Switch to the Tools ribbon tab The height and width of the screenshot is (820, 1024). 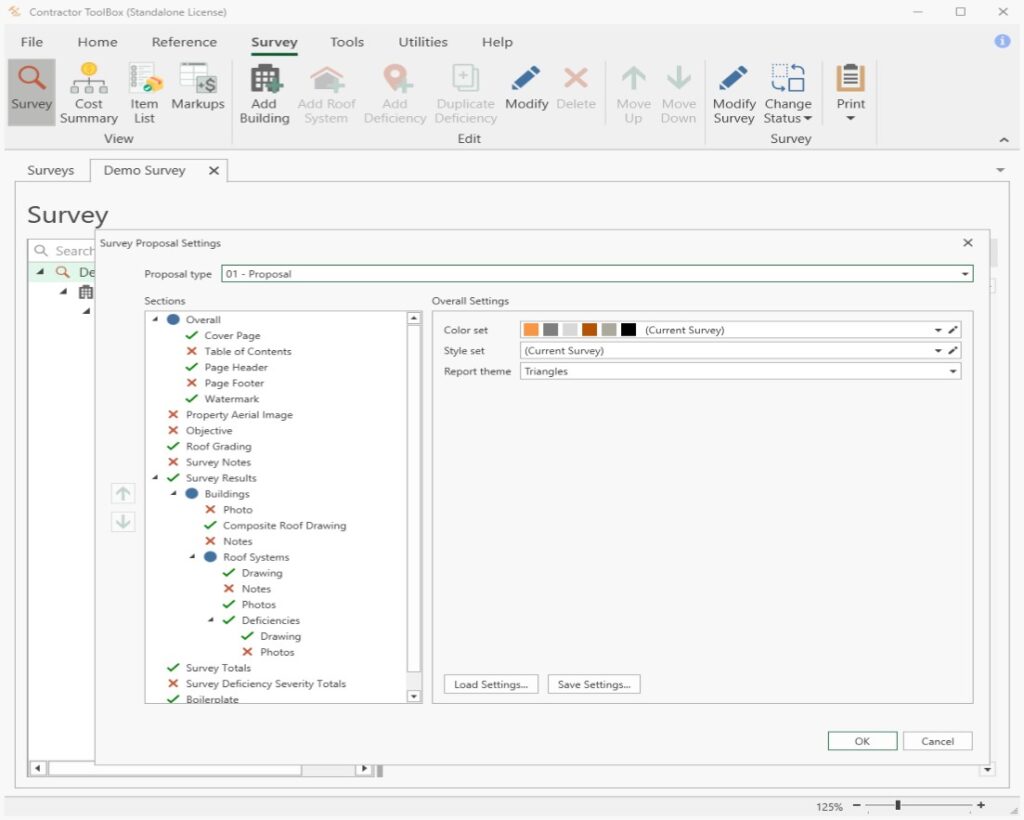point(347,42)
